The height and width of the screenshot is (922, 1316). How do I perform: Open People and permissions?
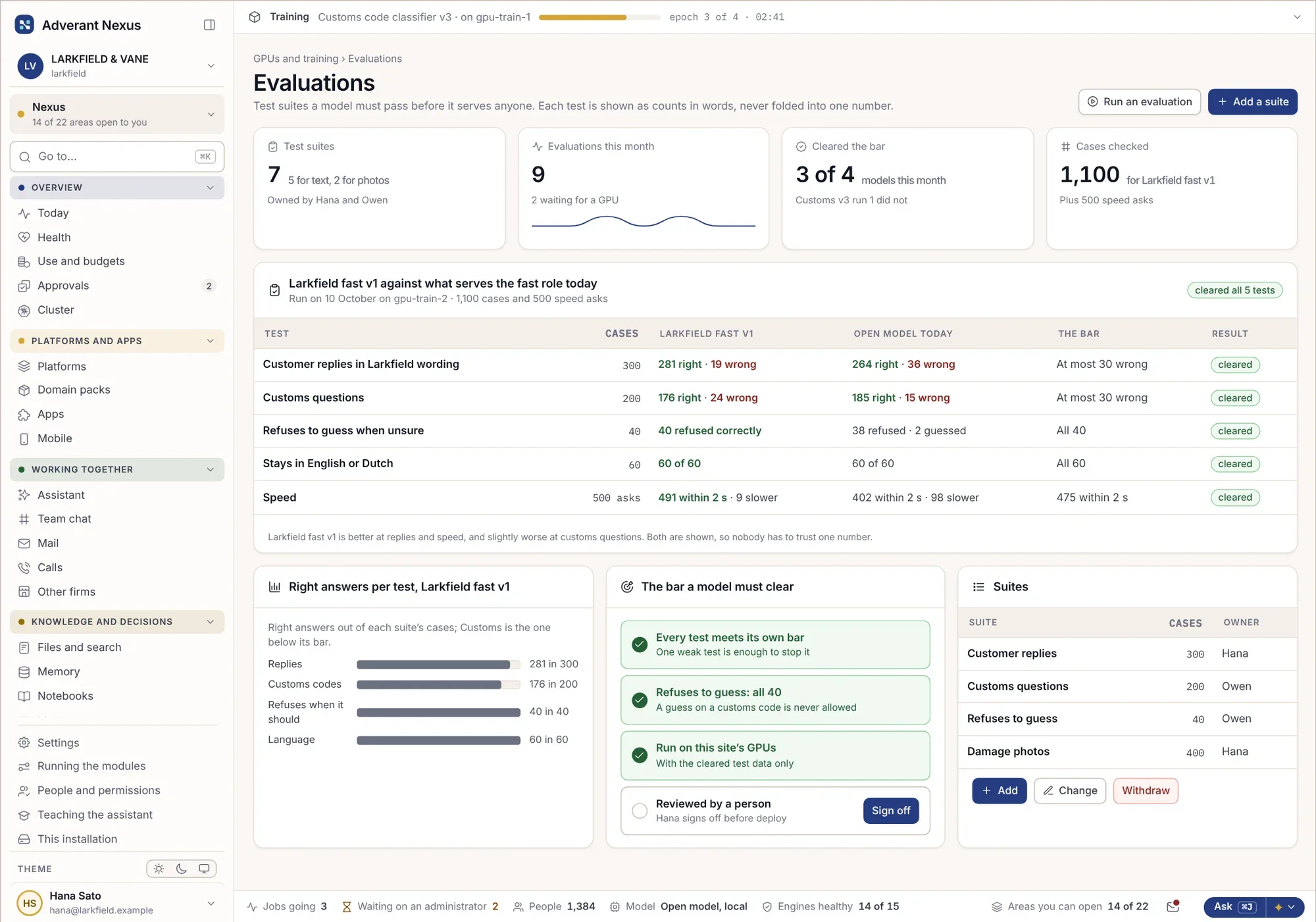pos(117,790)
